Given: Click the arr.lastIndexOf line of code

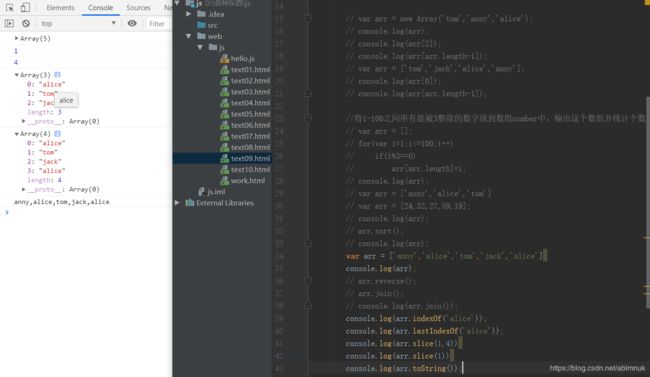Looking at the screenshot, I should 424,331.
